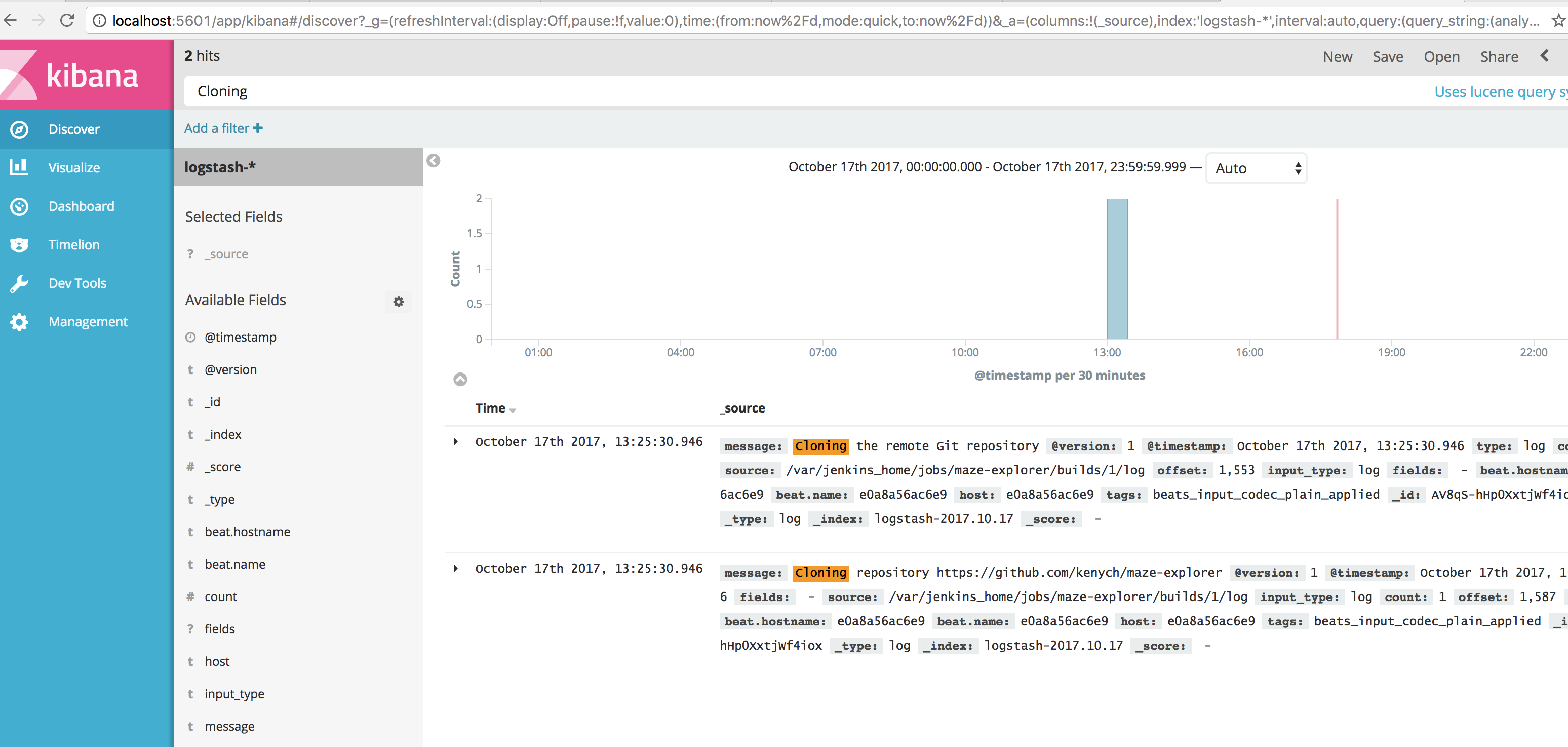Viewport: 1568px width, 747px height.
Task: Select the beat.name field
Action: (235, 564)
